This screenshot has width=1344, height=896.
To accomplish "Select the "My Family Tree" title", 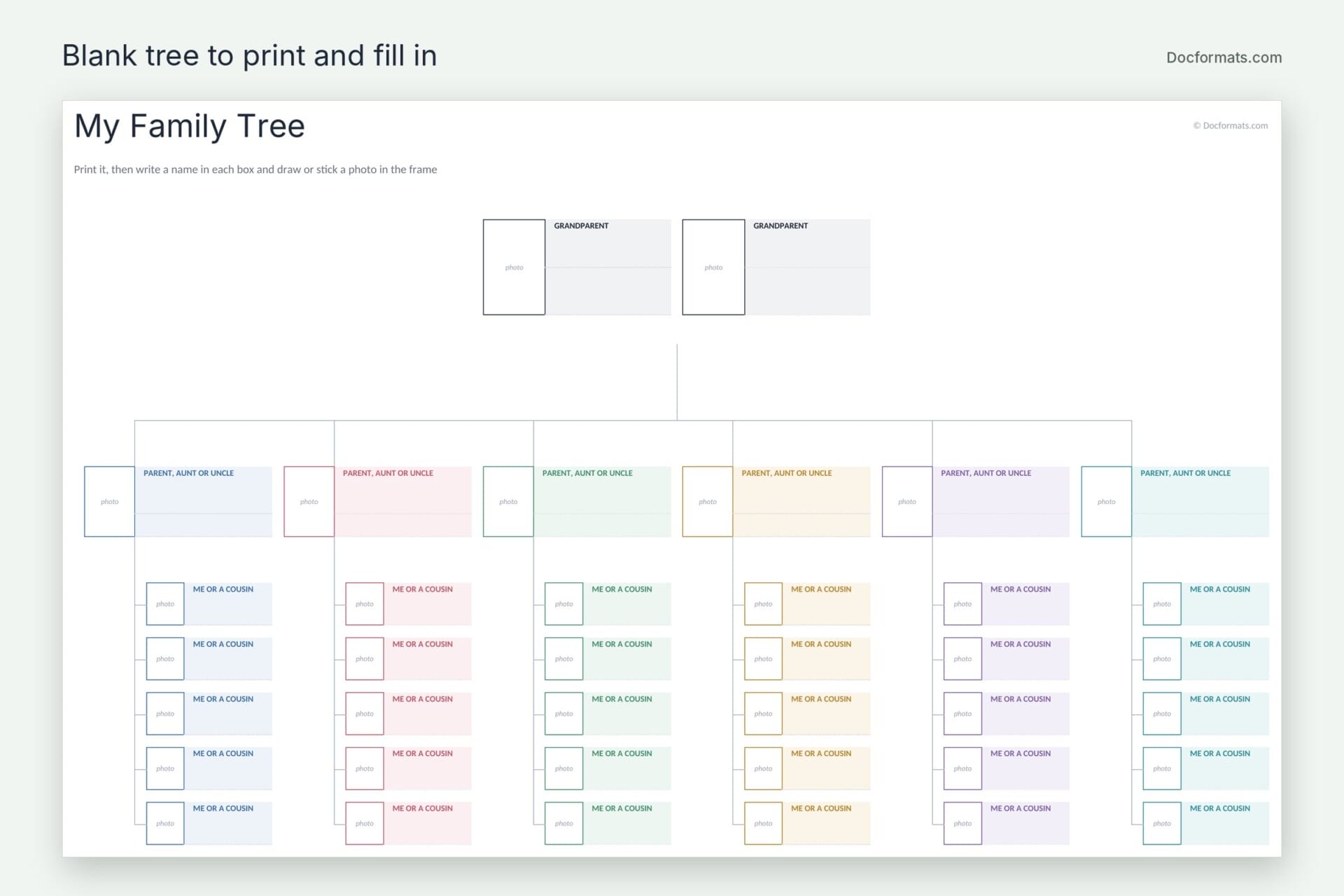I will (190, 127).
